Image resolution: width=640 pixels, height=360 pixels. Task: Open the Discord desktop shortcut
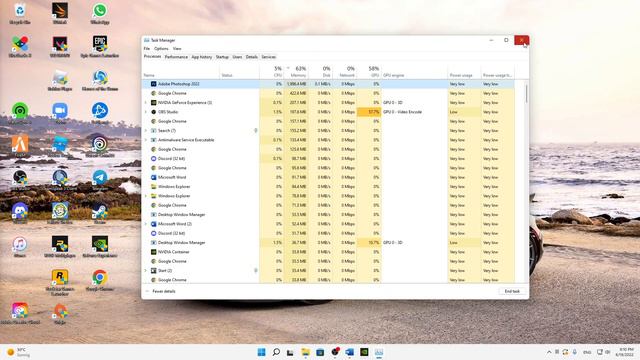(x=20, y=213)
